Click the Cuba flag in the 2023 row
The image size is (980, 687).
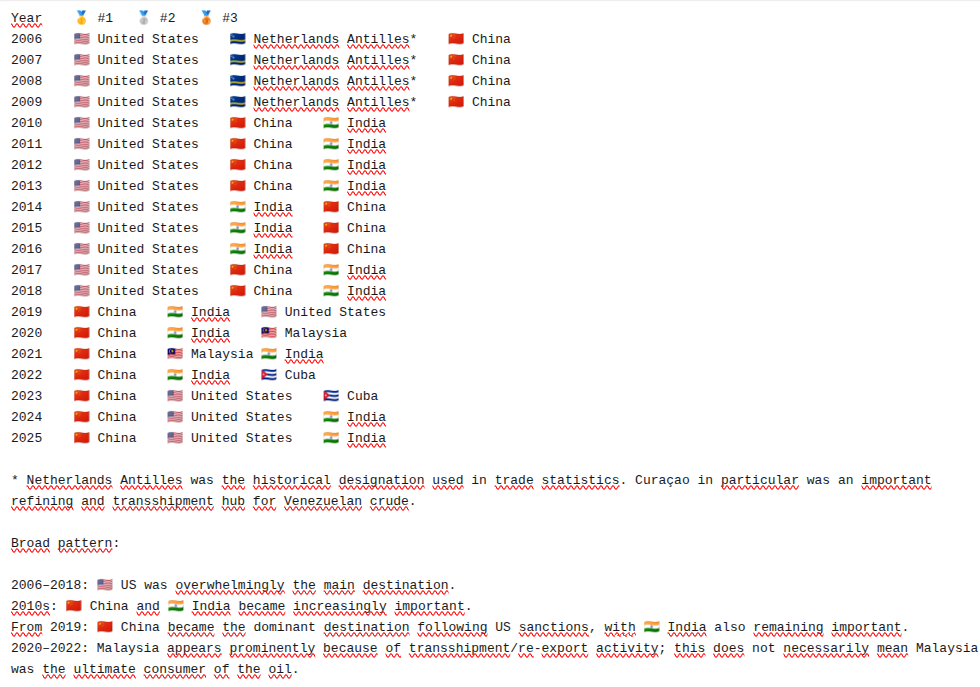coord(331,396)
